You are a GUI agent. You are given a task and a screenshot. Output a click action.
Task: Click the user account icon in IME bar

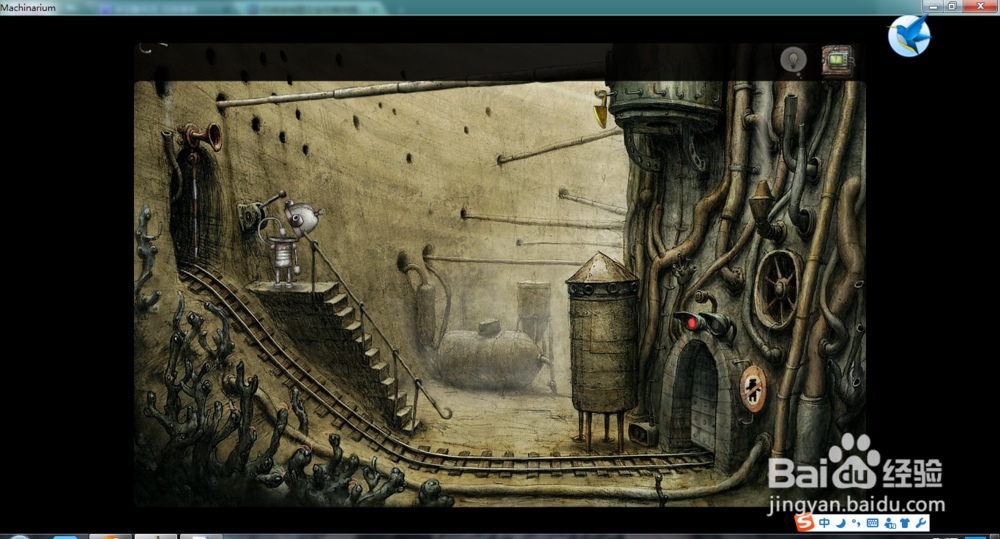click(x=890, y=523)
